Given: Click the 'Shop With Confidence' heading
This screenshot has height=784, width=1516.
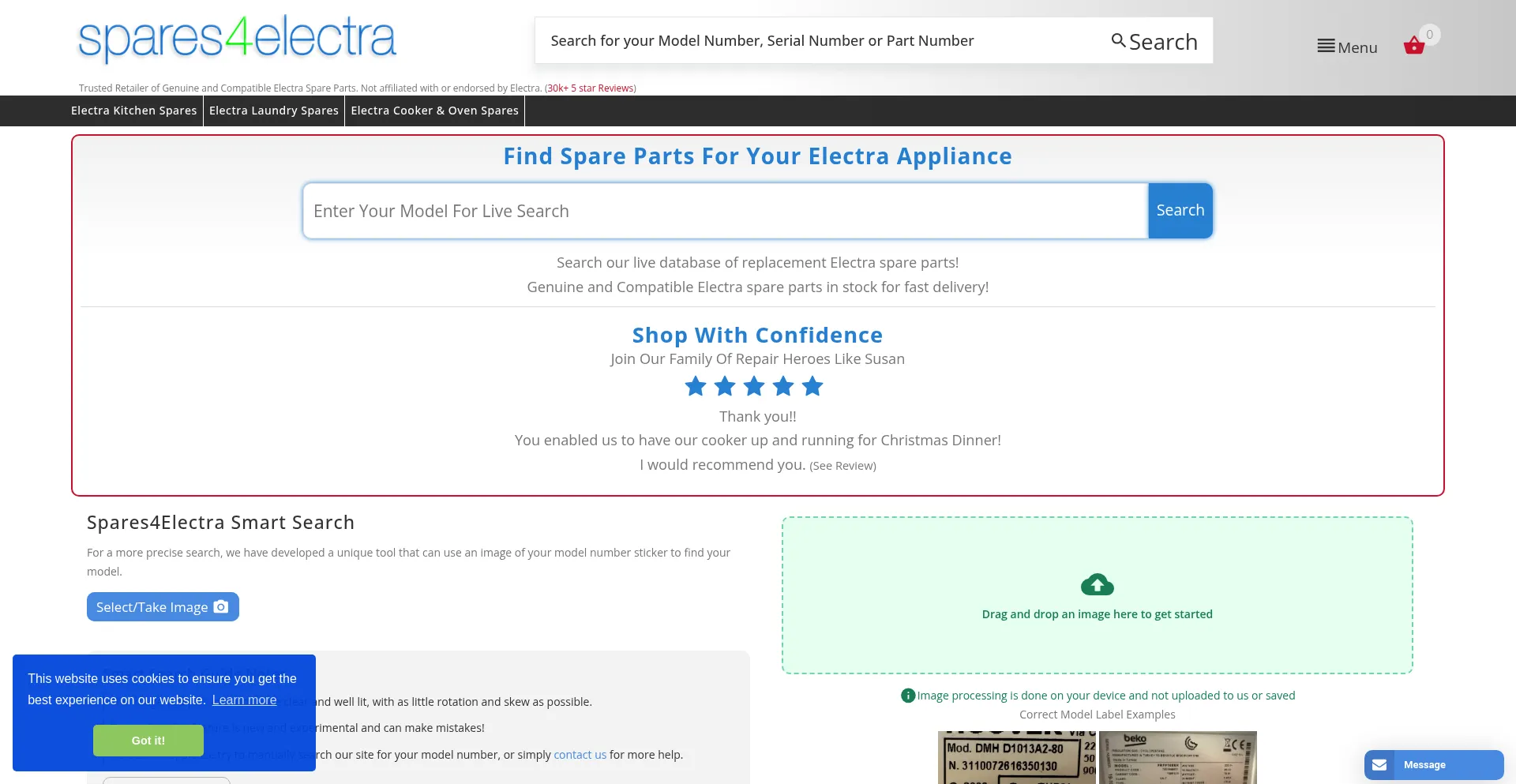Looking at the screenshot, I should click(x=758, y=336).
